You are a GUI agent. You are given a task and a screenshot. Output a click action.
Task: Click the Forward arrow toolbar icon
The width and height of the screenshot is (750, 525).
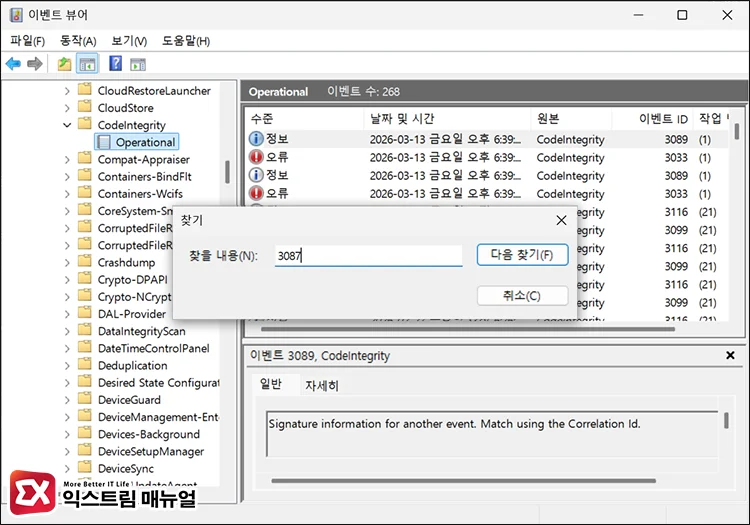click(34, 64)
